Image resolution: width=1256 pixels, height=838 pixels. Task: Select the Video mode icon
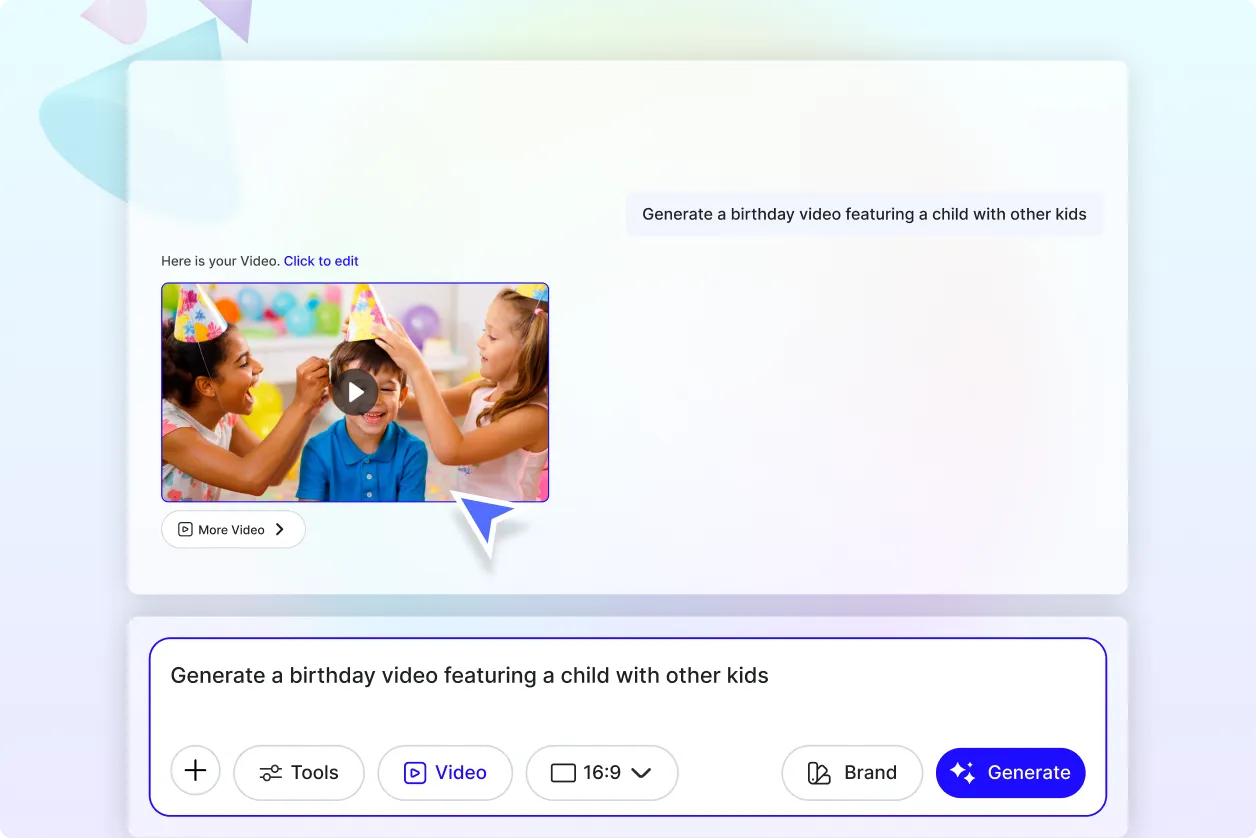pos(414,772)
